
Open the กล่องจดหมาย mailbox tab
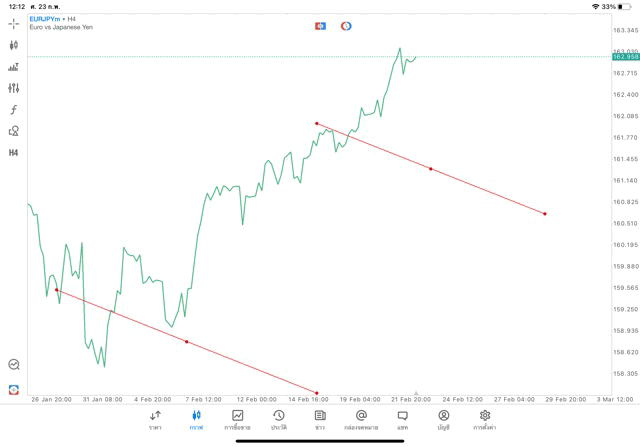(361, 420)
